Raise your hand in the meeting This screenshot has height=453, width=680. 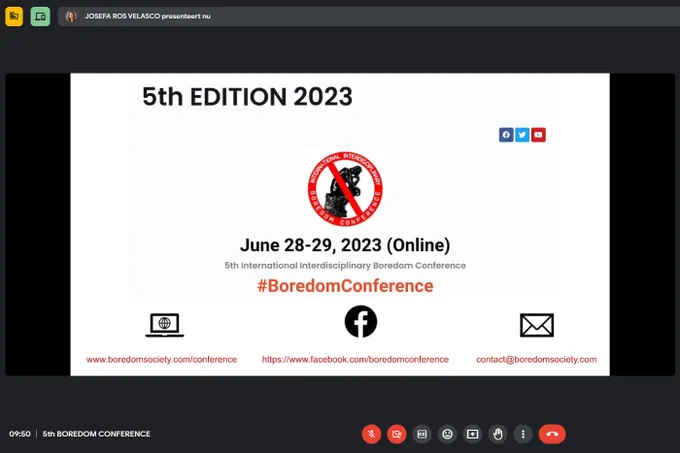[498, 434]
